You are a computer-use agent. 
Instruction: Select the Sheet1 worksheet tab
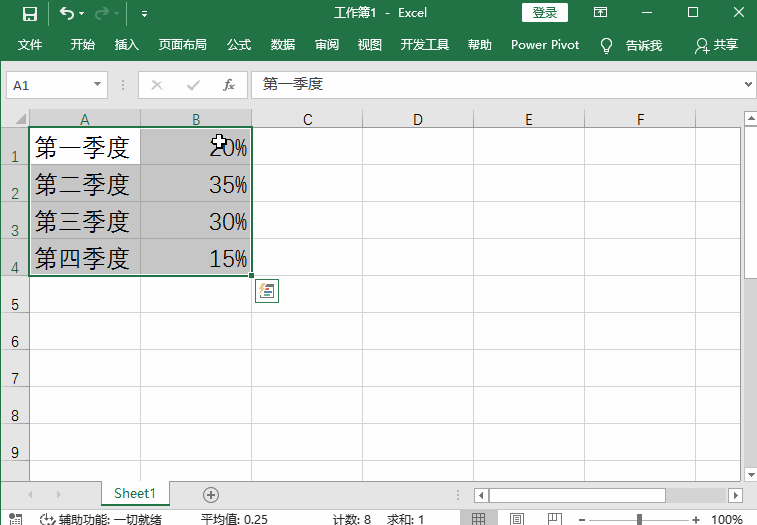[135, 493]
